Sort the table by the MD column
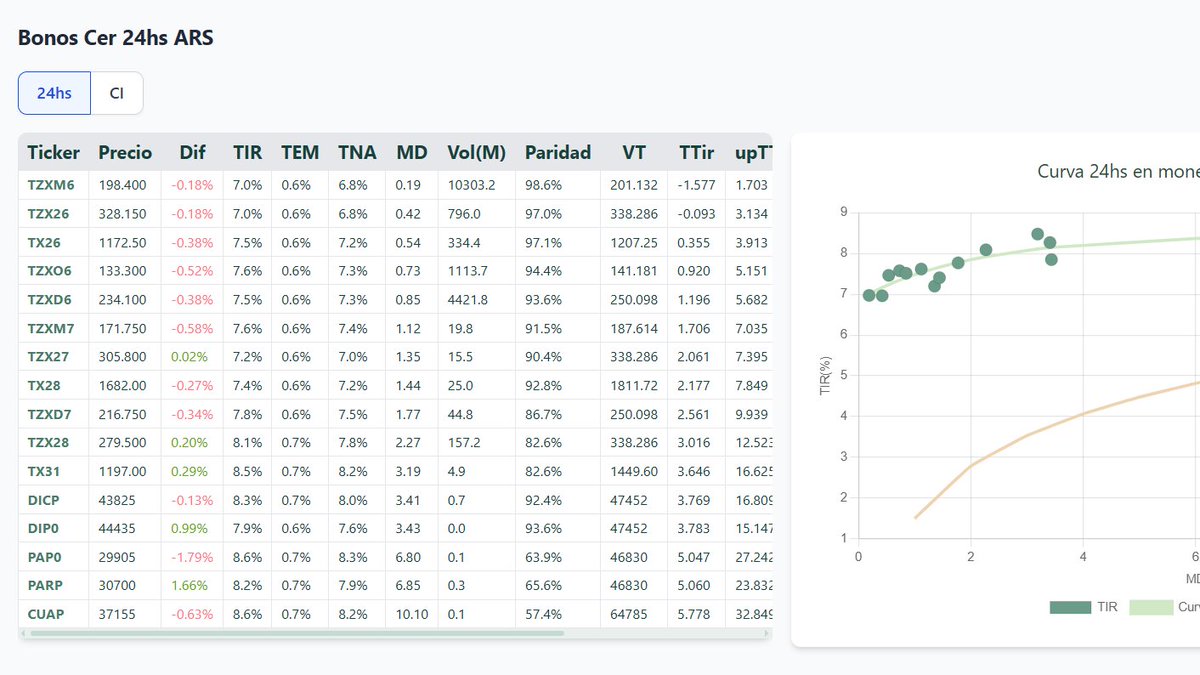The image size is (1200, 675). click(x=410, y=152)
